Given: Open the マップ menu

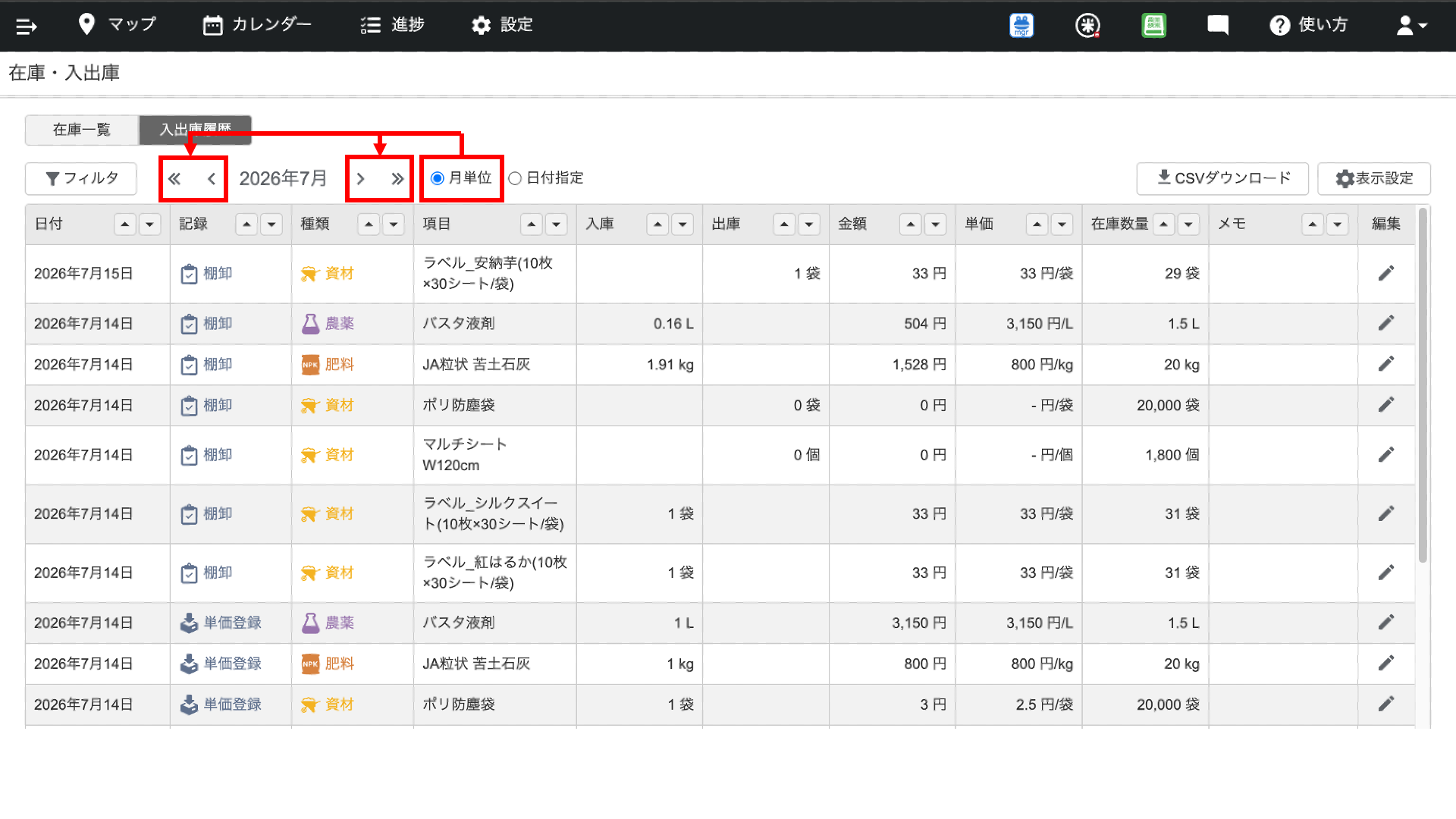Looking at the screenshot, I should pos(117,25).
